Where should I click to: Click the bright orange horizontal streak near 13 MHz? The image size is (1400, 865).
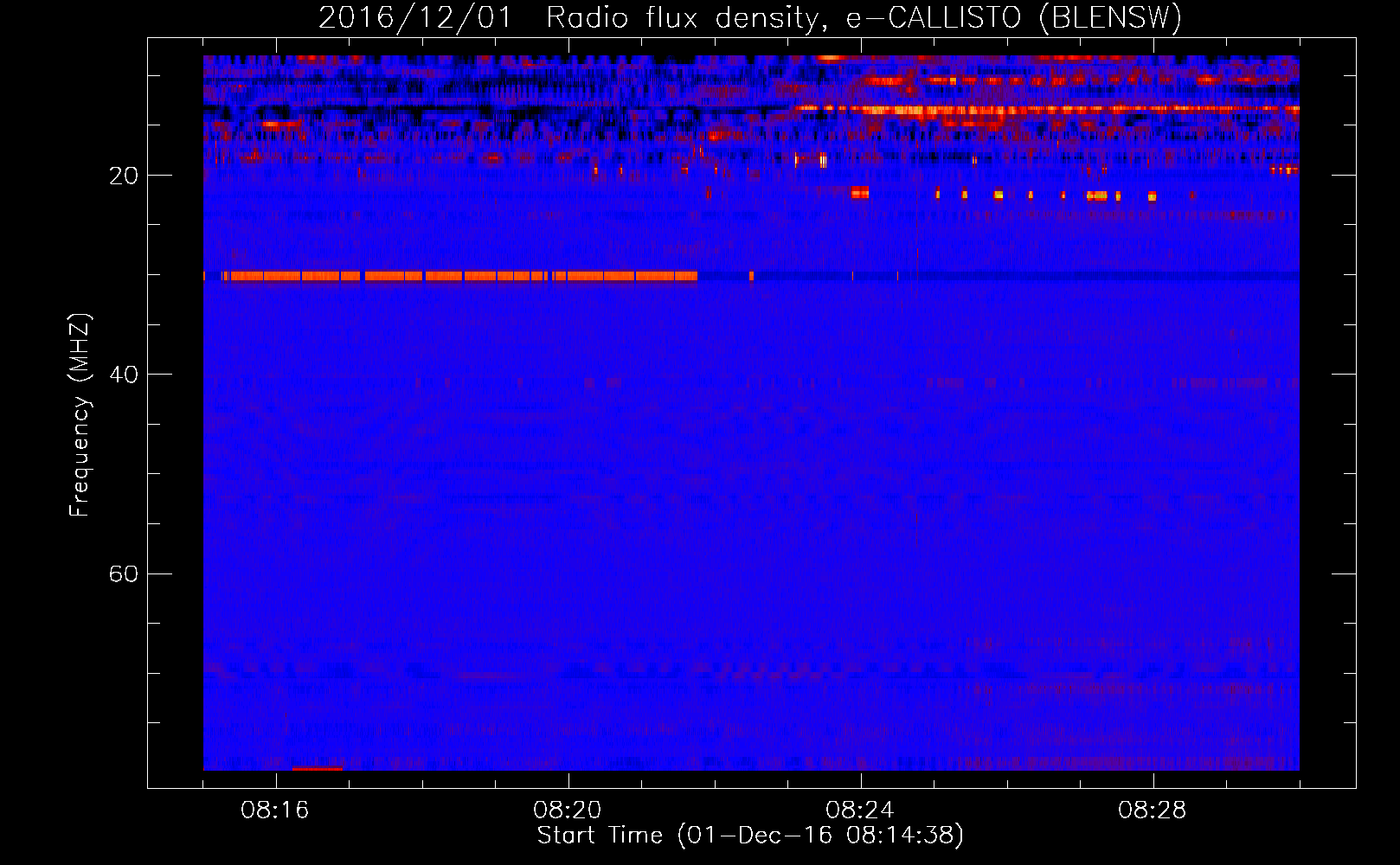pos(1047,110)
